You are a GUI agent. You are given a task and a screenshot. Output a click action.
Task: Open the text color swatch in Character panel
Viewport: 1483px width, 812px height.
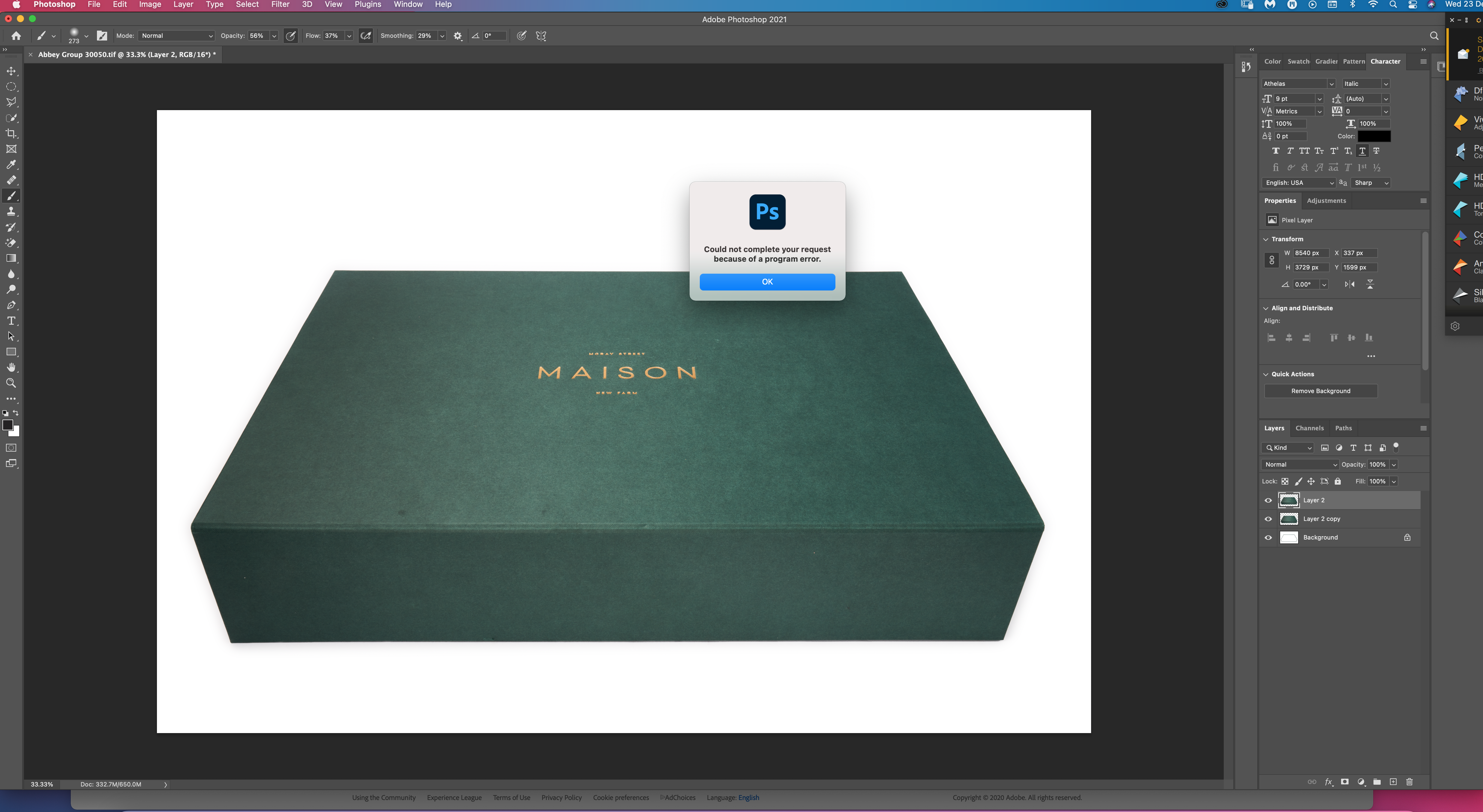click(x=1375, y=136)
